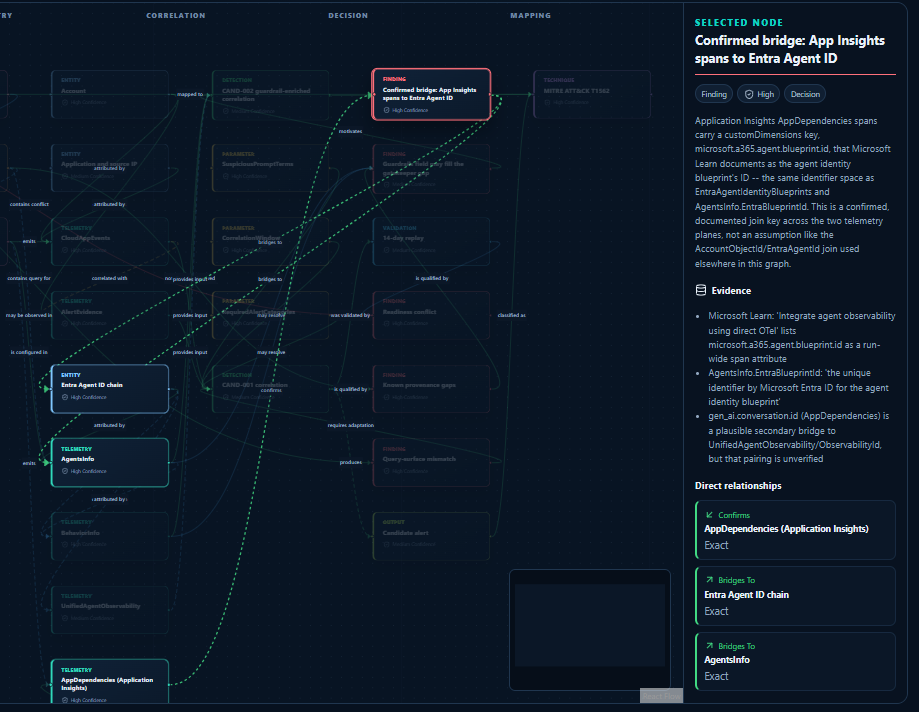Click confidence icon on Confirmed bridge node
This screenshot has height=712, width=919.
click(x=386, y=110)
